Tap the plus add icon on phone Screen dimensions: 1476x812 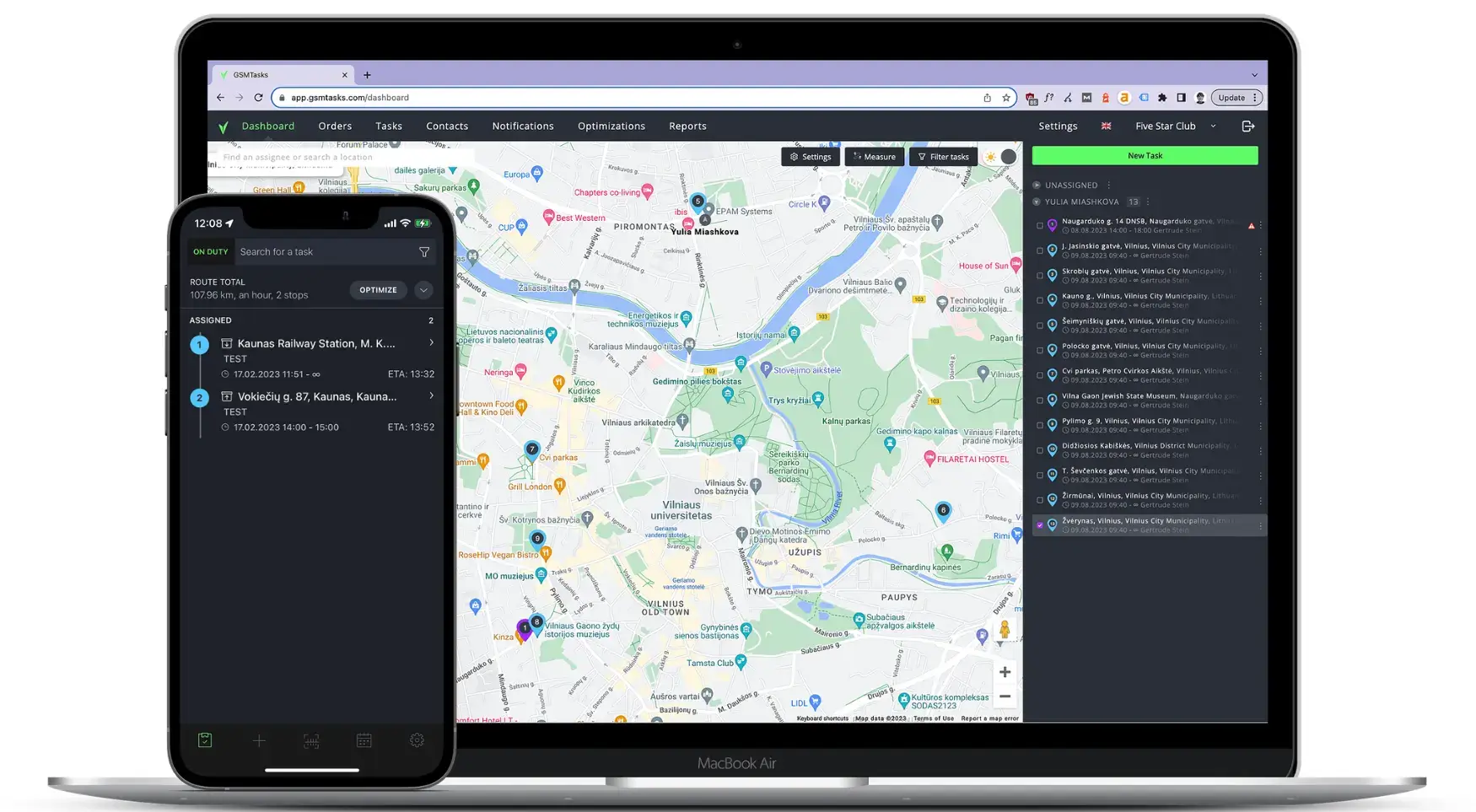coord(259,740)
